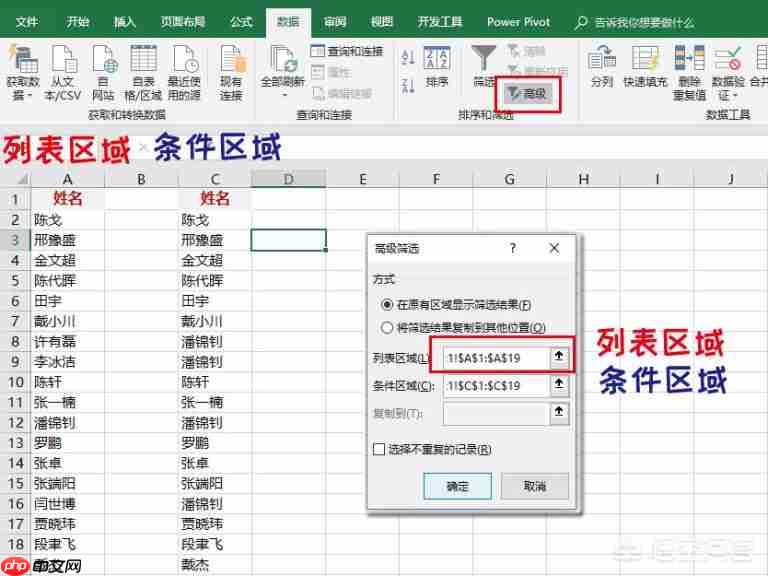Screen dimensions: 768x576
Task: Switch to 开始 tab
Action: tap(77, 22)
